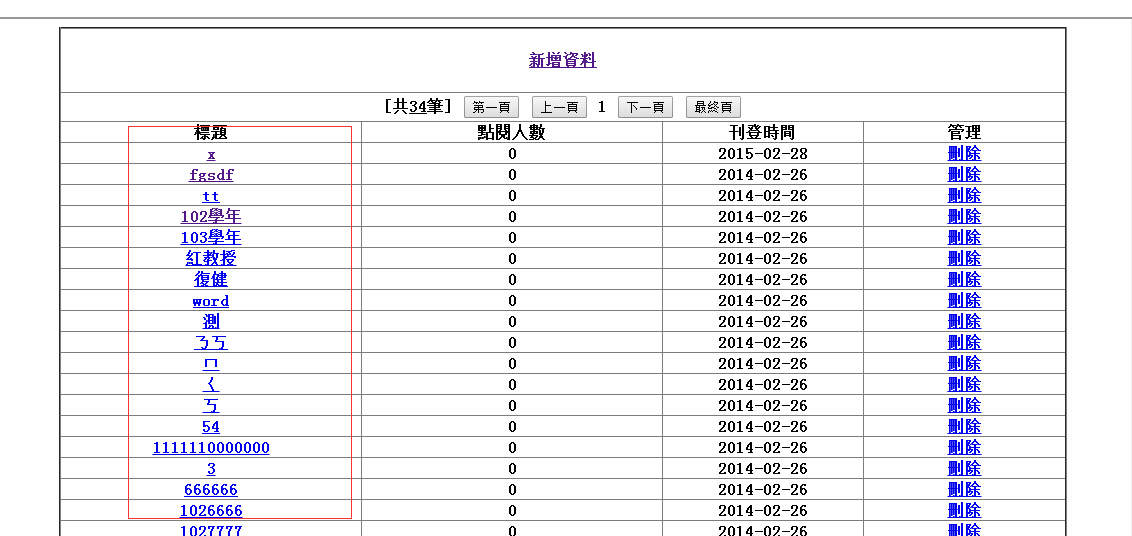Viewport: 1132px width, 536px height.
Task: Go to first page with 第一頁
Action: [491, 108]
